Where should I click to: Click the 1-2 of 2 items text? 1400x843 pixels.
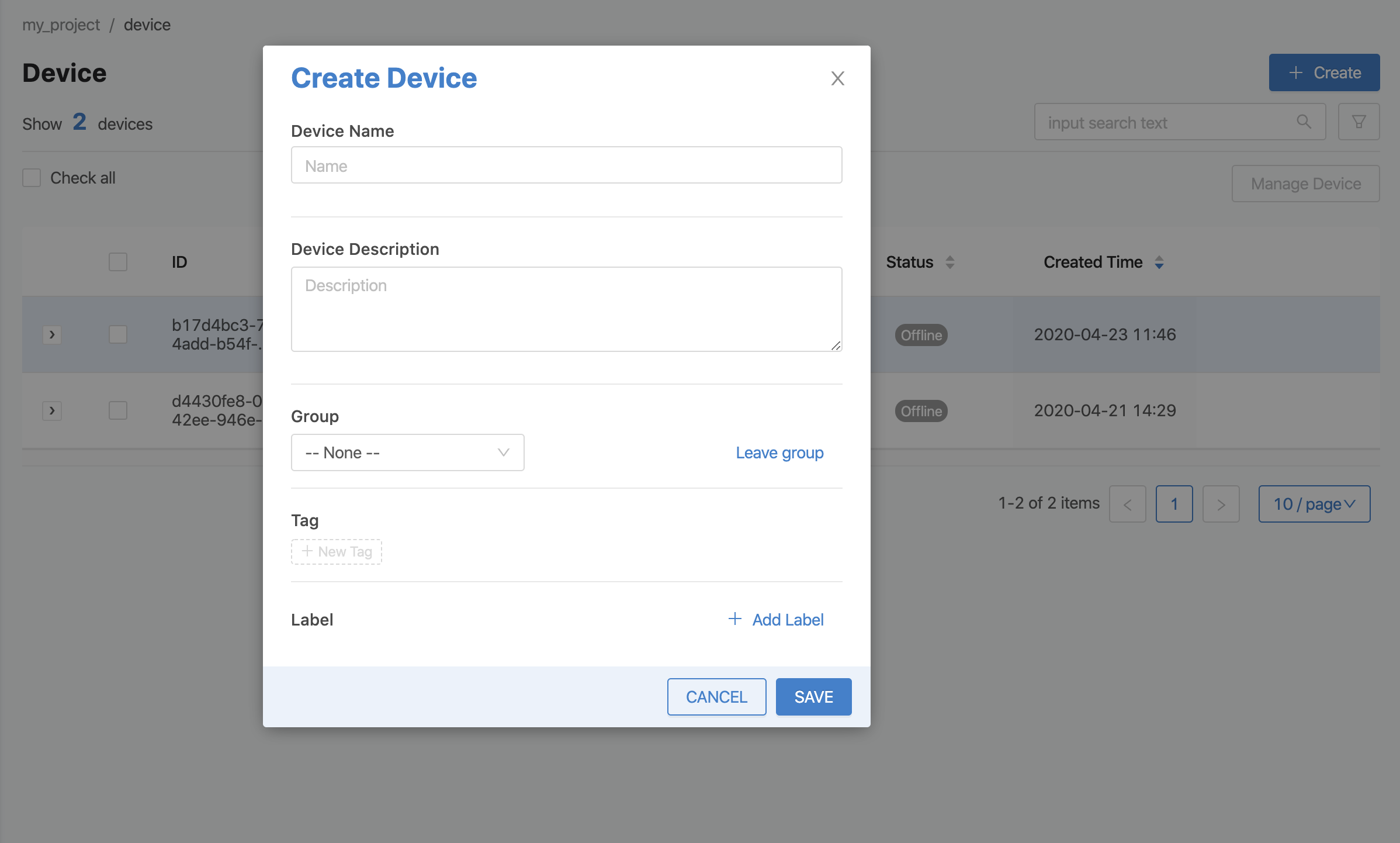coord(1048,503)
